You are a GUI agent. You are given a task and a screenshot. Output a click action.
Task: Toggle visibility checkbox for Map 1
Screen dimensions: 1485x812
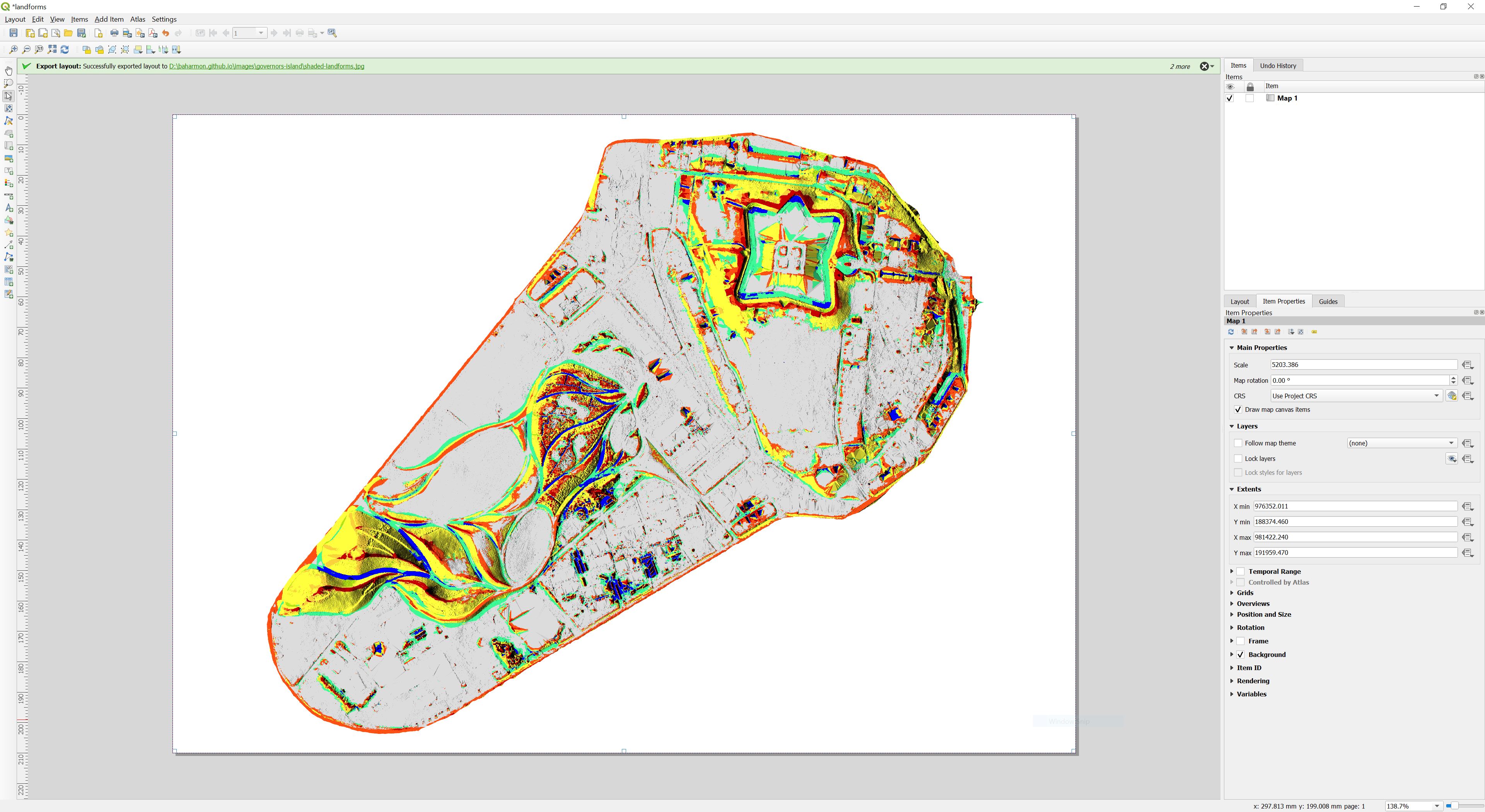click(x=1230, y=99)
